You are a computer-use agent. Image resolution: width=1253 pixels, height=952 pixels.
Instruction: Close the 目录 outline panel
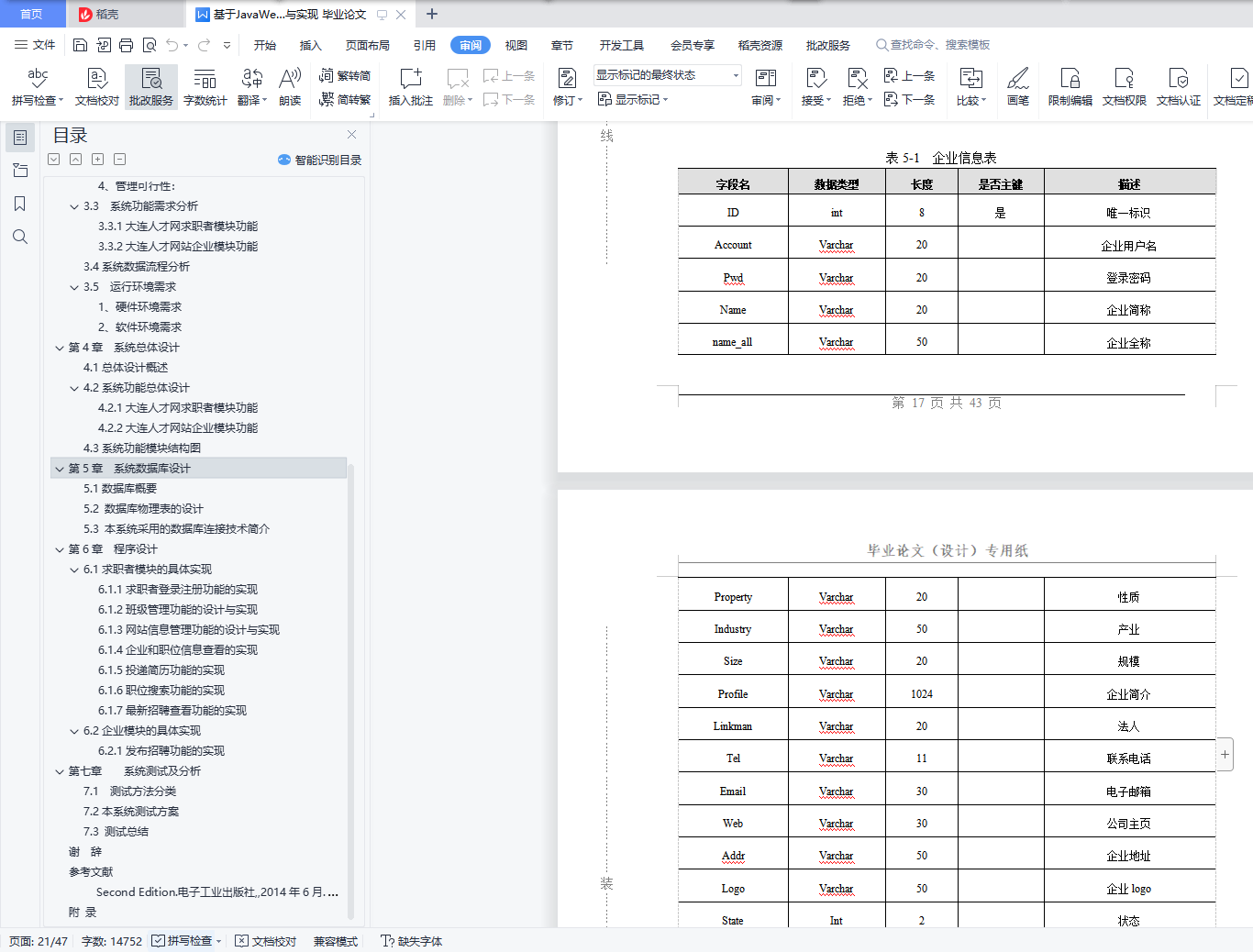pos(351,135)
